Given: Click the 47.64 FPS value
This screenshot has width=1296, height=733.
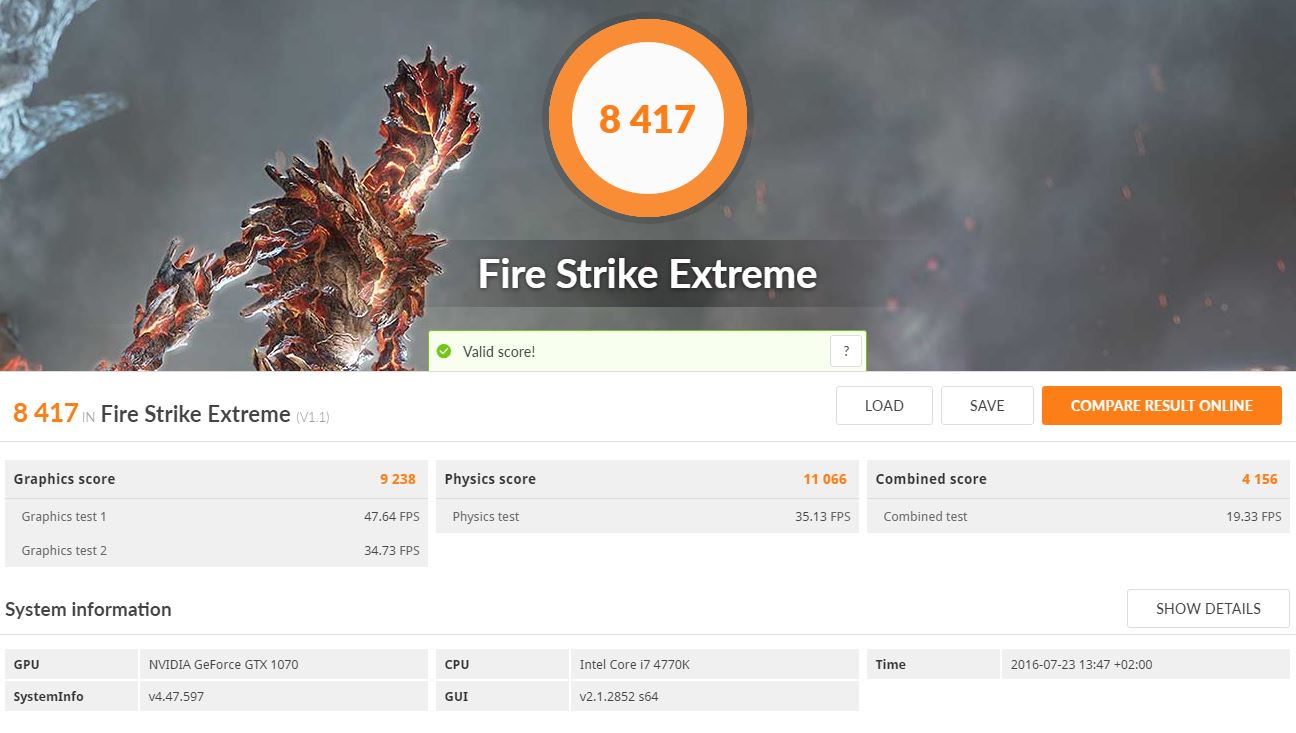Looking at the screenshot, I should pos(392,517).
